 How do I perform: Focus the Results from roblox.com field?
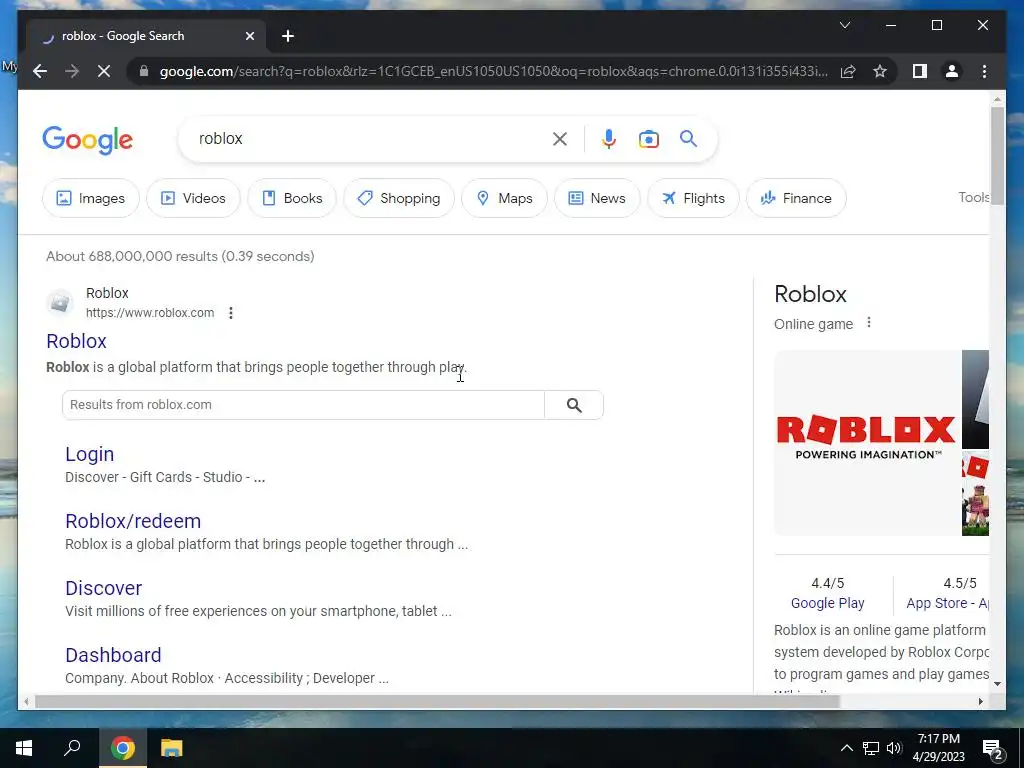pyautogui.click(x=303, y=405)
